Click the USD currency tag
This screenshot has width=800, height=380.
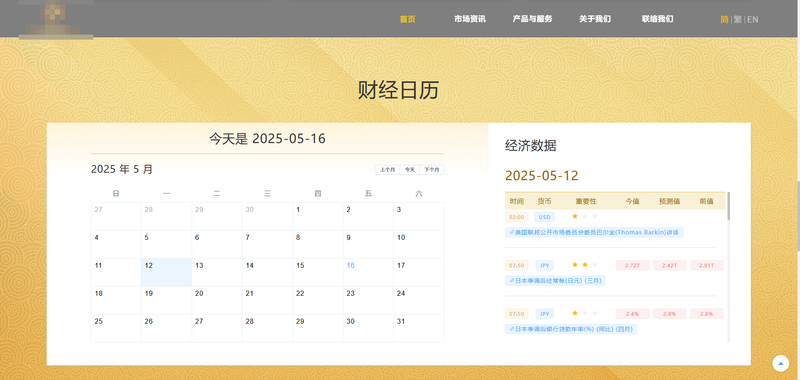[x=544, y=217]
